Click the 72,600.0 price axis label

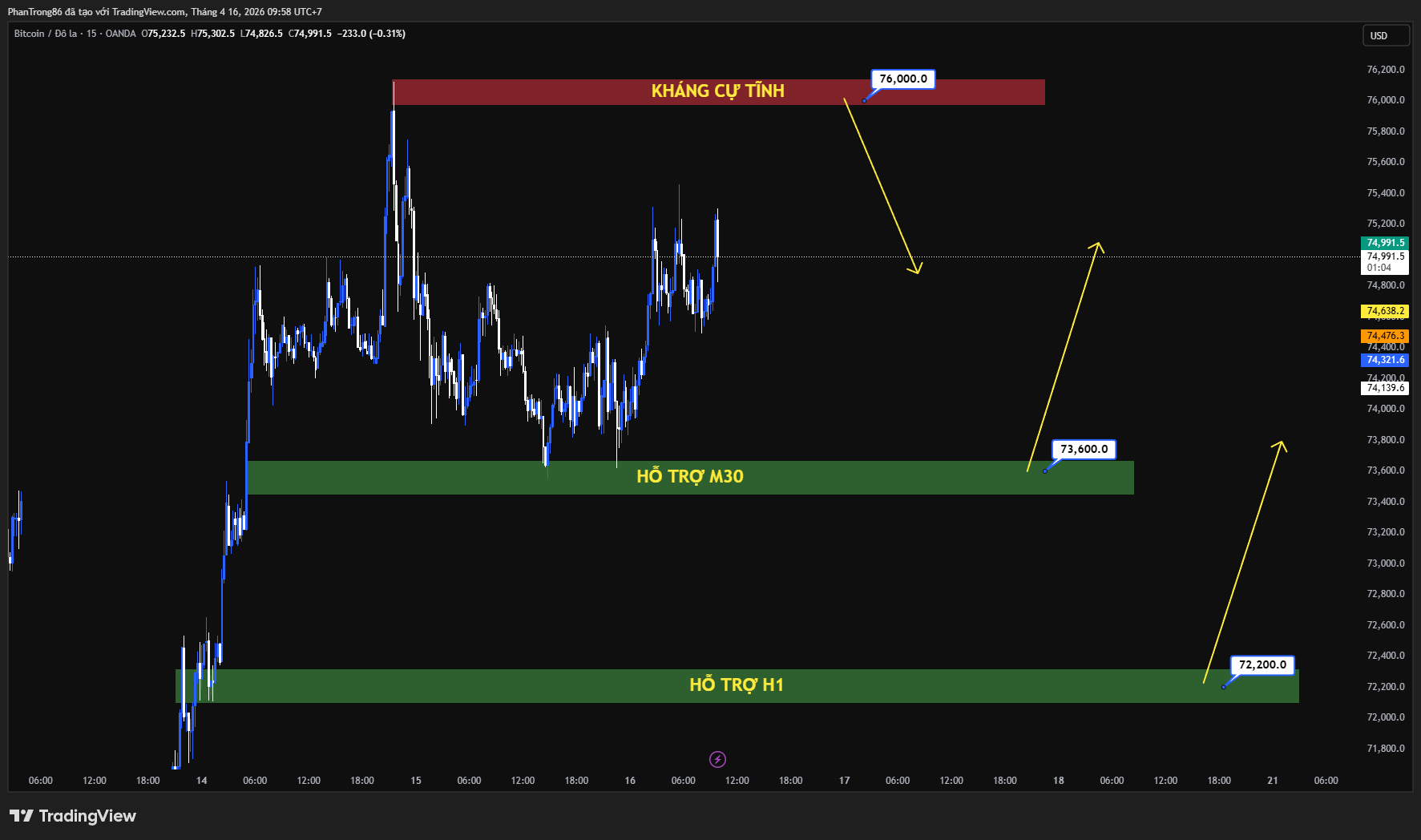[1386, 625]
